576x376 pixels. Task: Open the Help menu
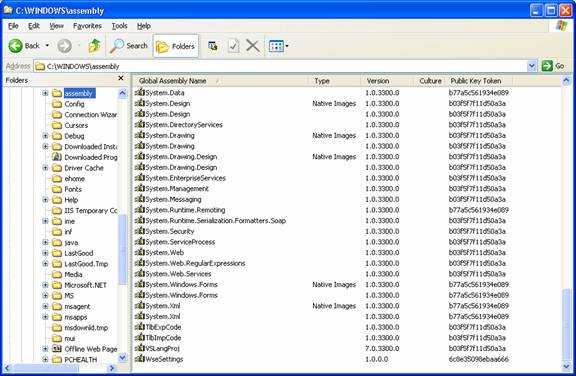tap(144, 26)
